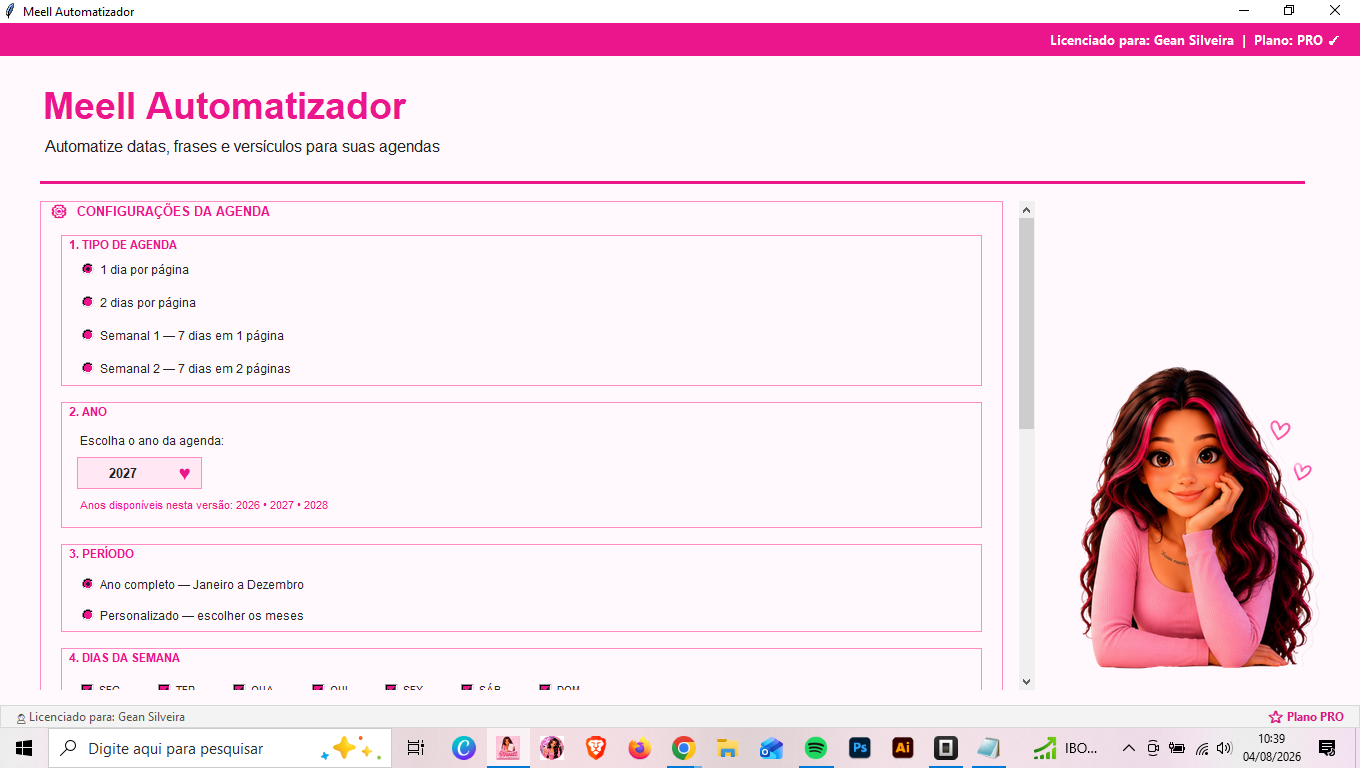Viewport: 1360px width, 768px height.
Task: Click the 'Anos disponíveis nesta versão' note text
Action: [204, 505]
